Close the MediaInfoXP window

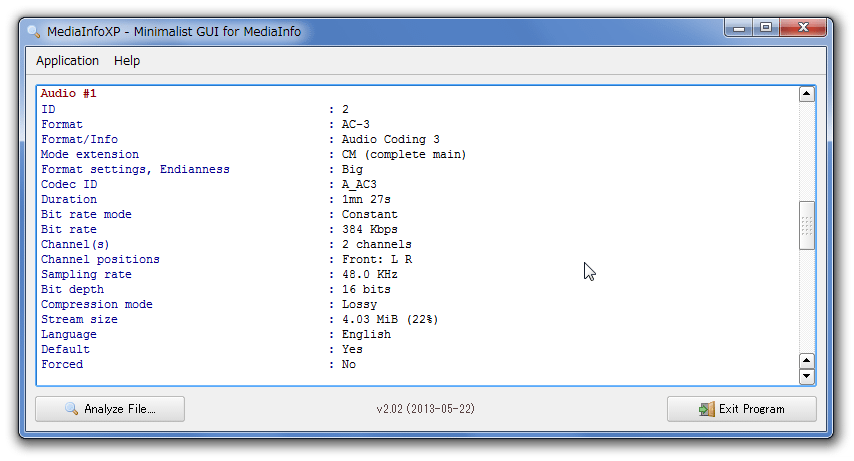pos(803,27)
